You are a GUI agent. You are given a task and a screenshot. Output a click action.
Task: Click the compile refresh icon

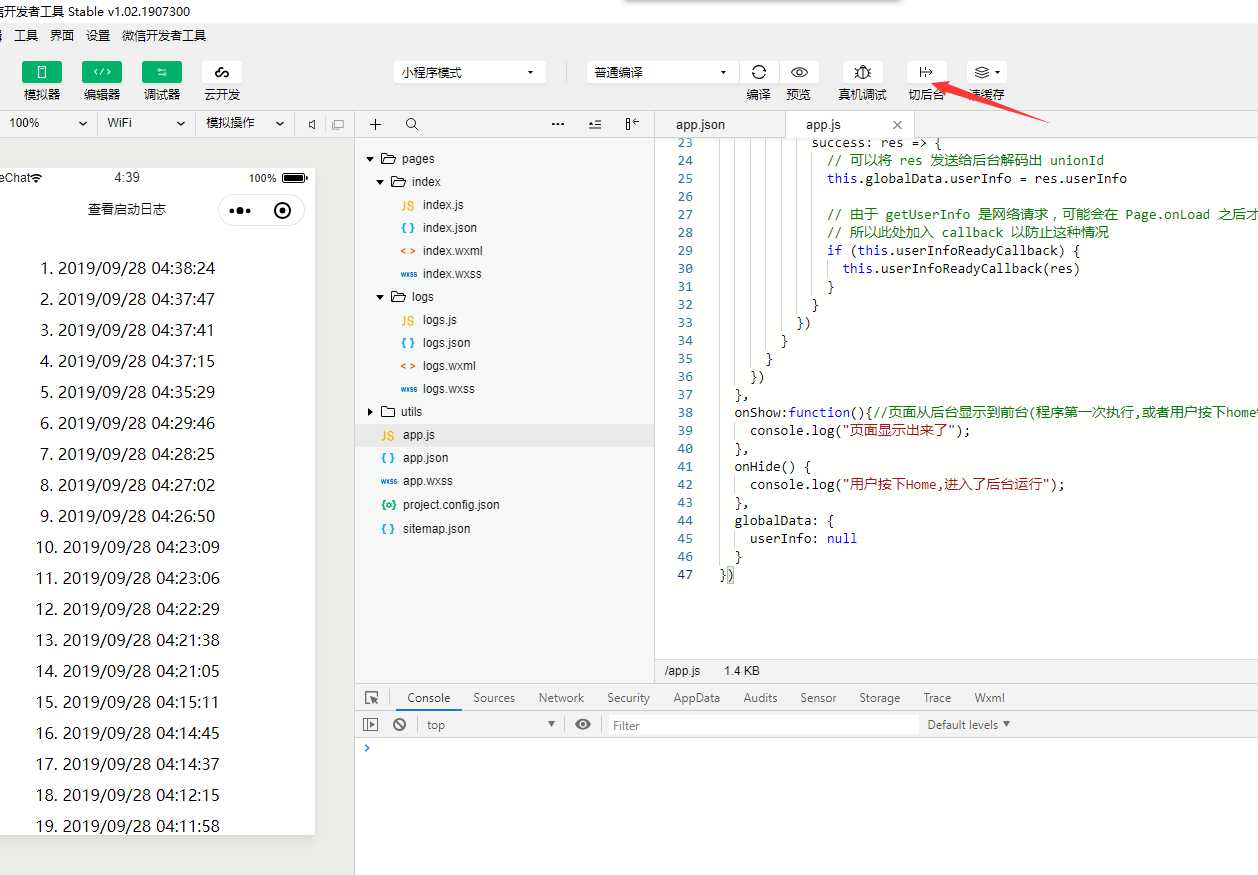pyautogui.click(x=759, y=72)
